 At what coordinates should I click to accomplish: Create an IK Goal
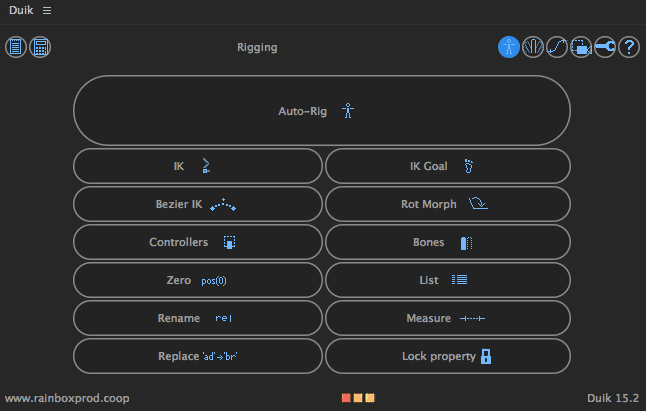pos(447,166)
